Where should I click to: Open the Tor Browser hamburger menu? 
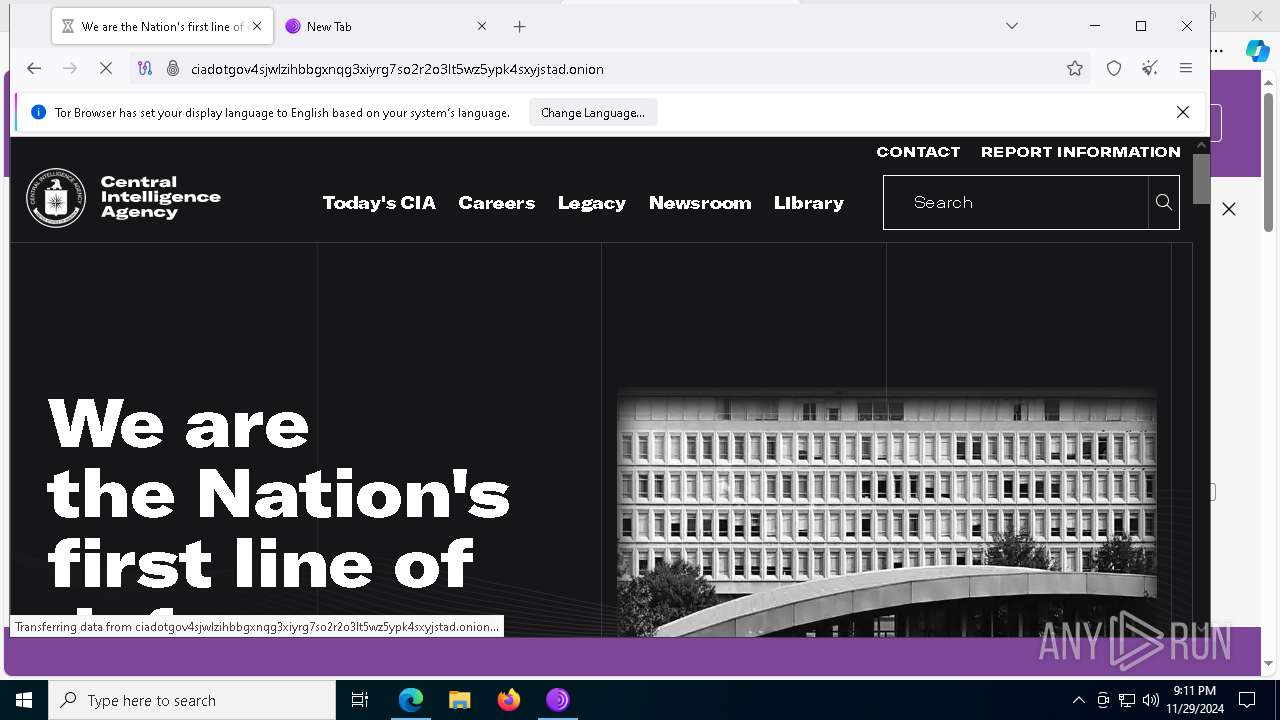1186,68
